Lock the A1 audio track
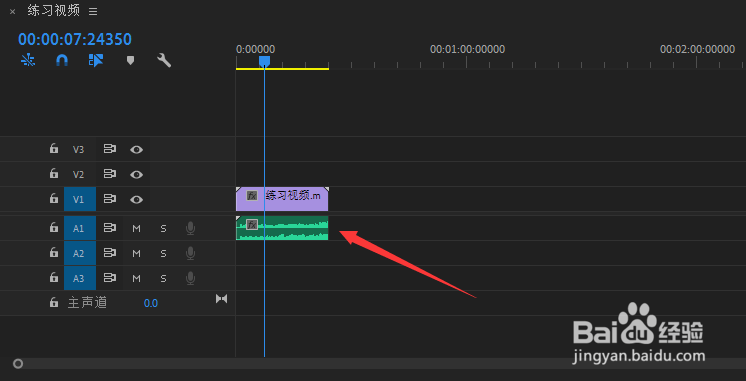 point(54,228)
